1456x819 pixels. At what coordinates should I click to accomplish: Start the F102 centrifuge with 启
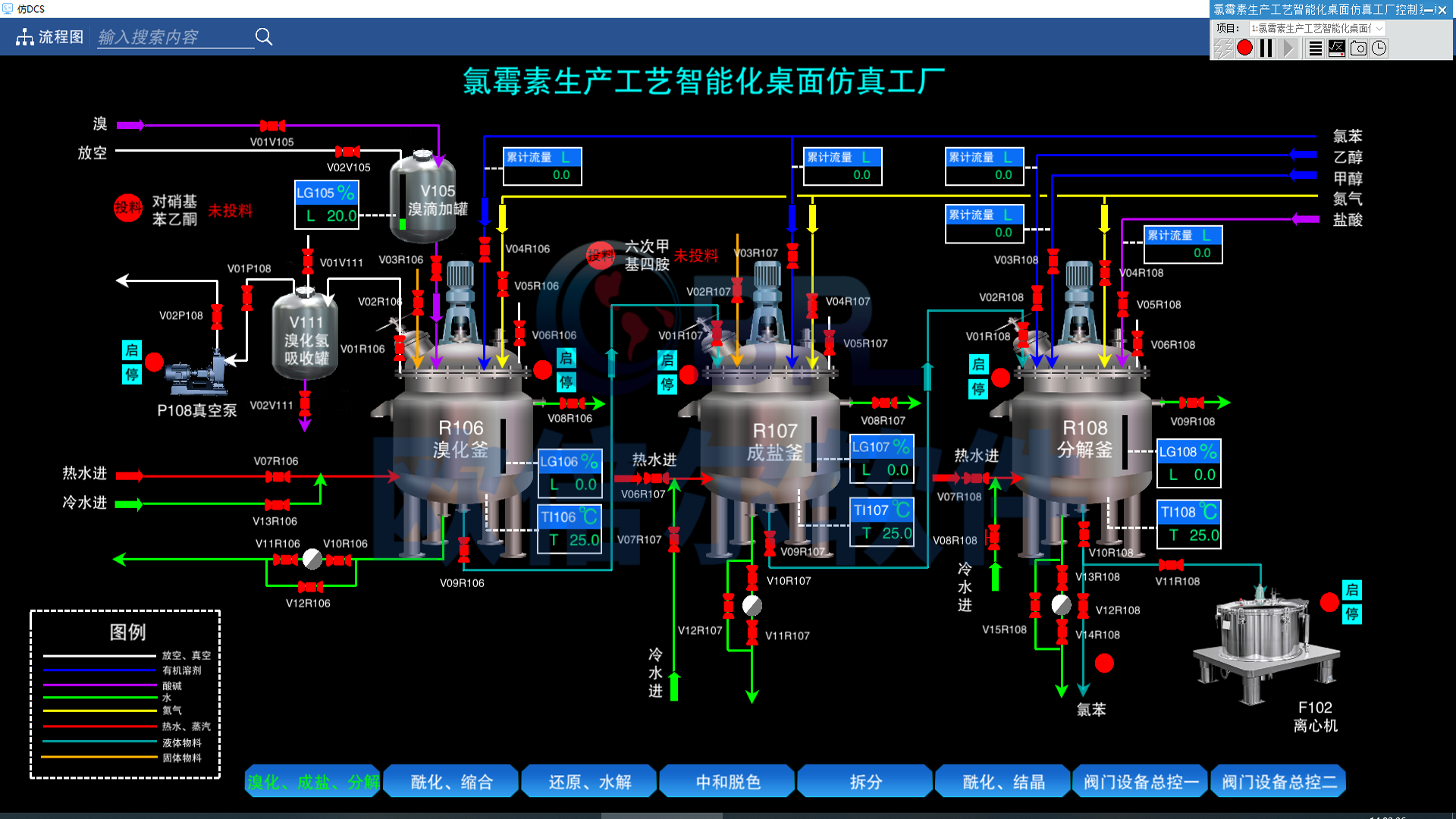point(1352,590)
